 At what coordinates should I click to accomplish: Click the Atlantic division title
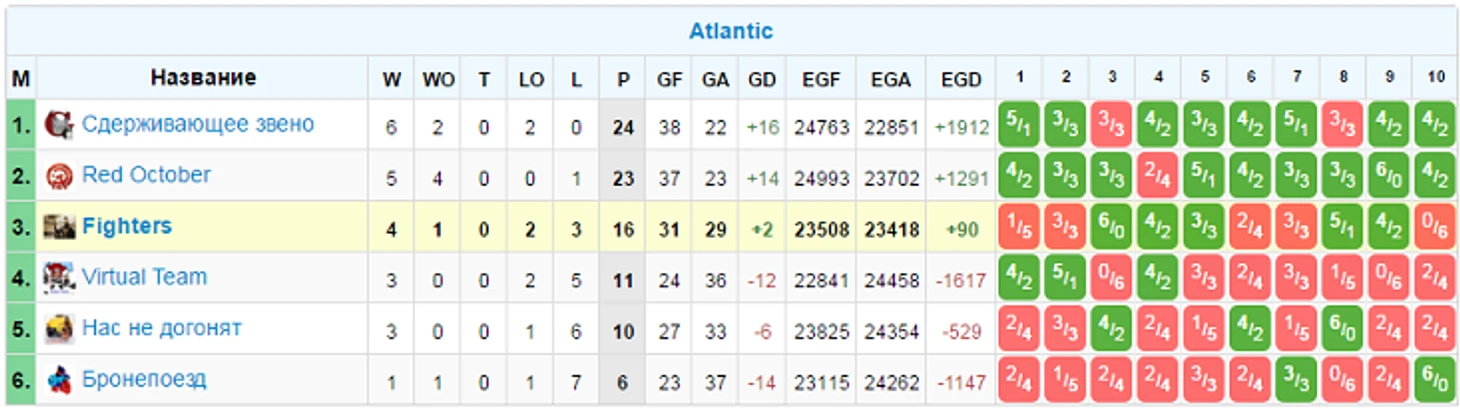click(730, 31)
